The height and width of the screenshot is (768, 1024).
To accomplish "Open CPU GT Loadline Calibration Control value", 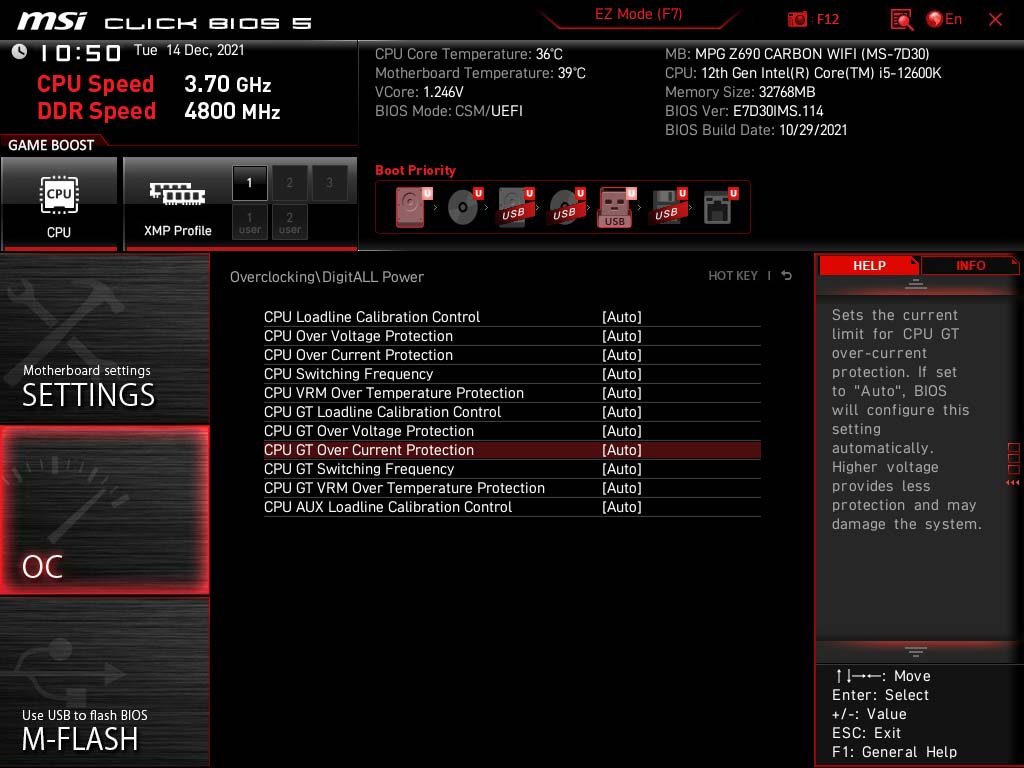I will click(x=622, y=411).
